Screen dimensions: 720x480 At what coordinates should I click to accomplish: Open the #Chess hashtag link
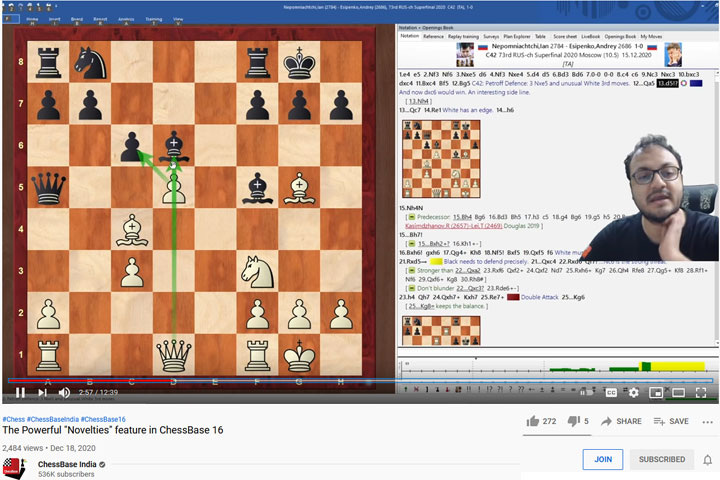tap(14, 419)
